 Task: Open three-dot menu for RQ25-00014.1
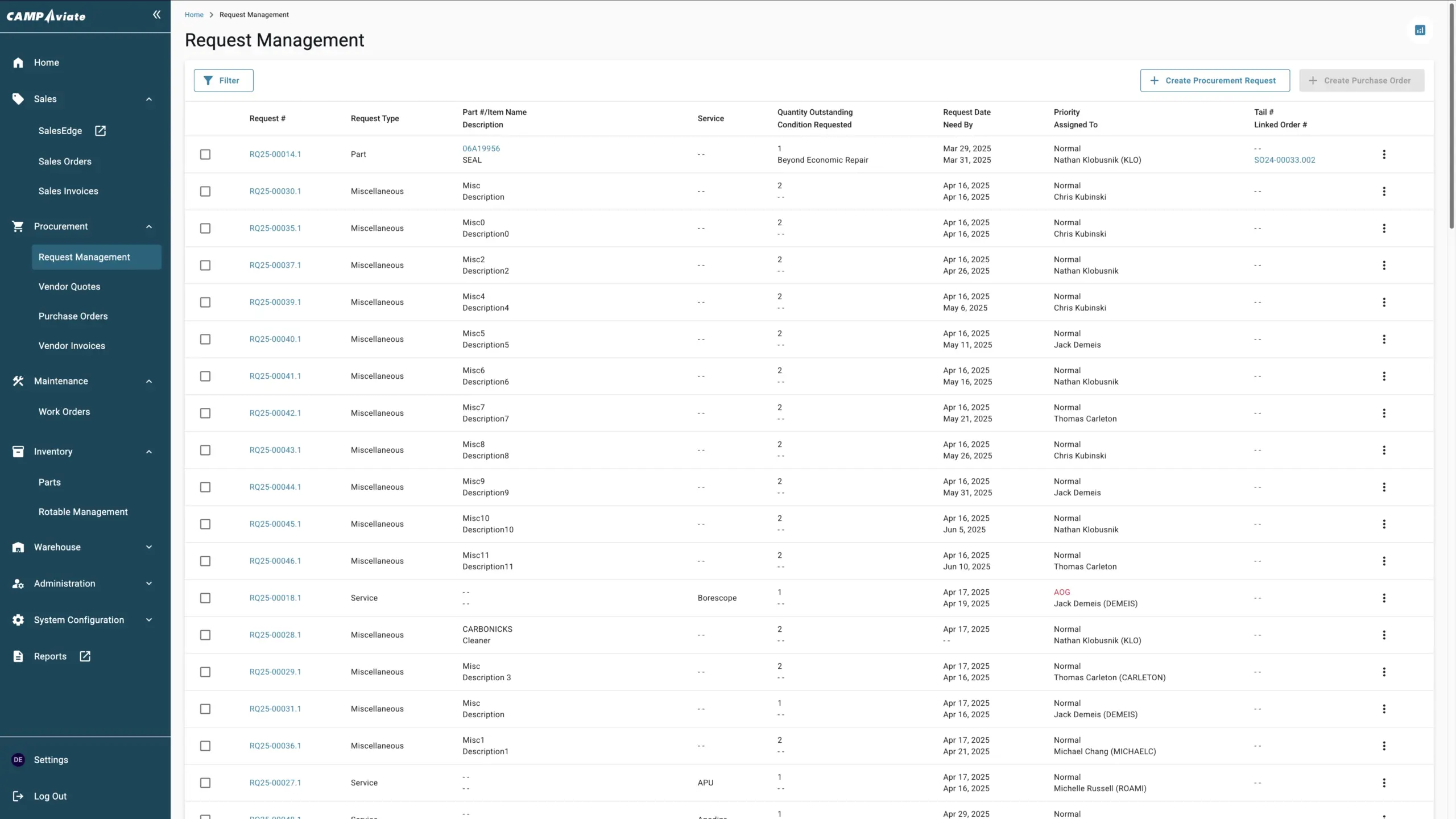pyautogui.click(x=1384, y=154)
